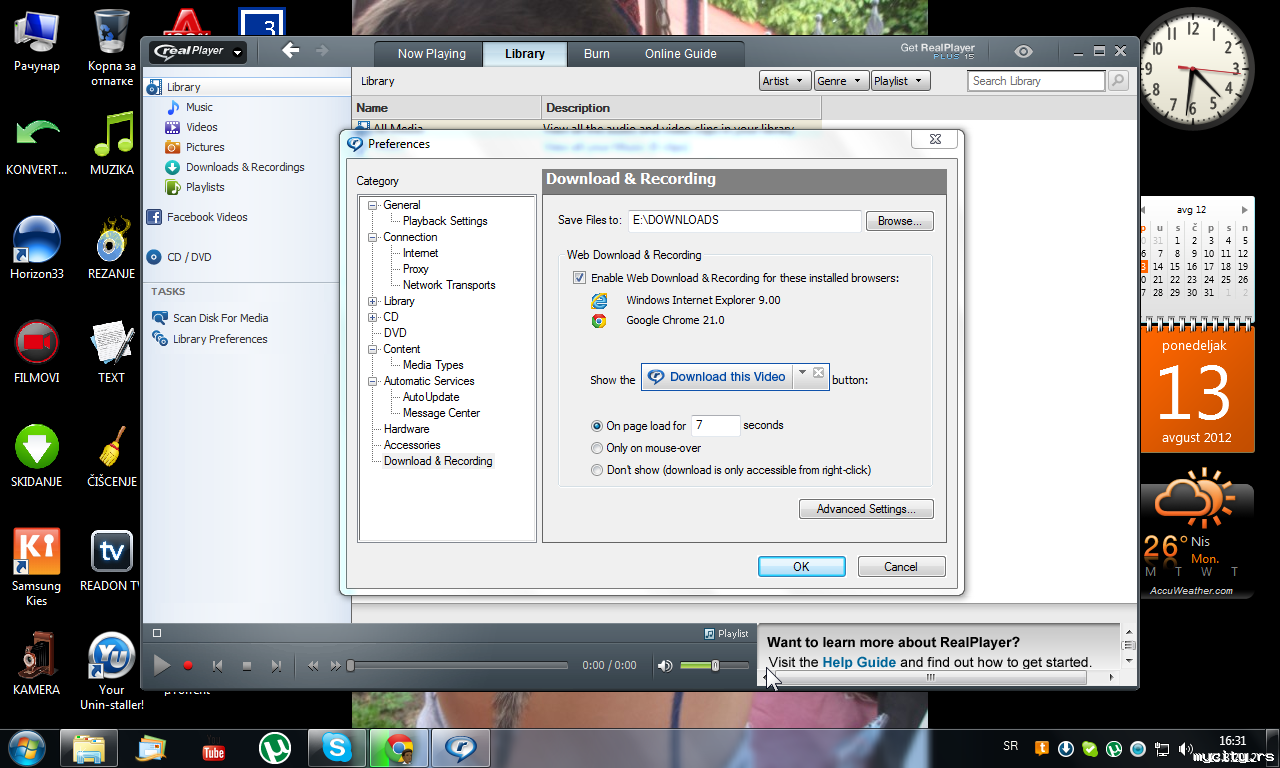
Task: Select the FILMOVI desktop icon
Action: coord(37,352)
